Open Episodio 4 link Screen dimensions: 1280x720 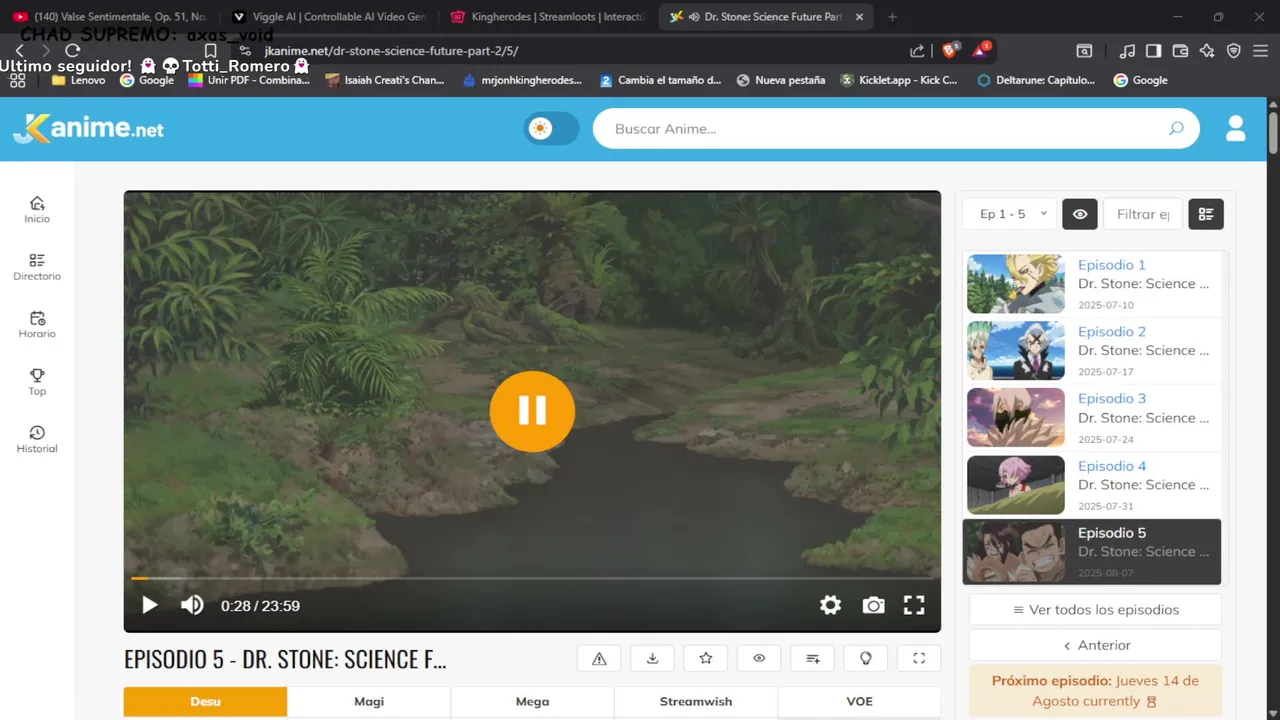pyautogui.click(x=1111, y=466)
